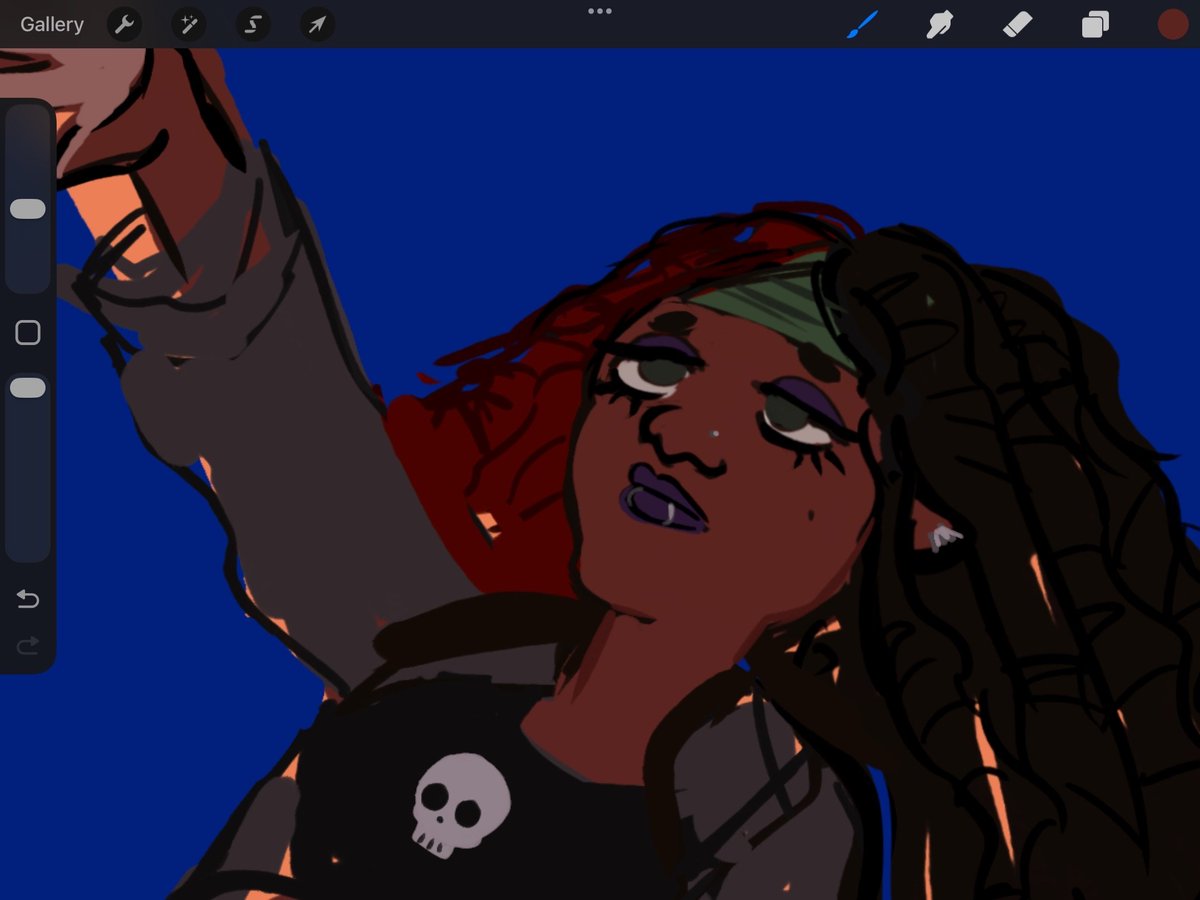Tap the three-dot multitasking handle
The height and width of the screenshot is (900, 1200).
(600, 11)
